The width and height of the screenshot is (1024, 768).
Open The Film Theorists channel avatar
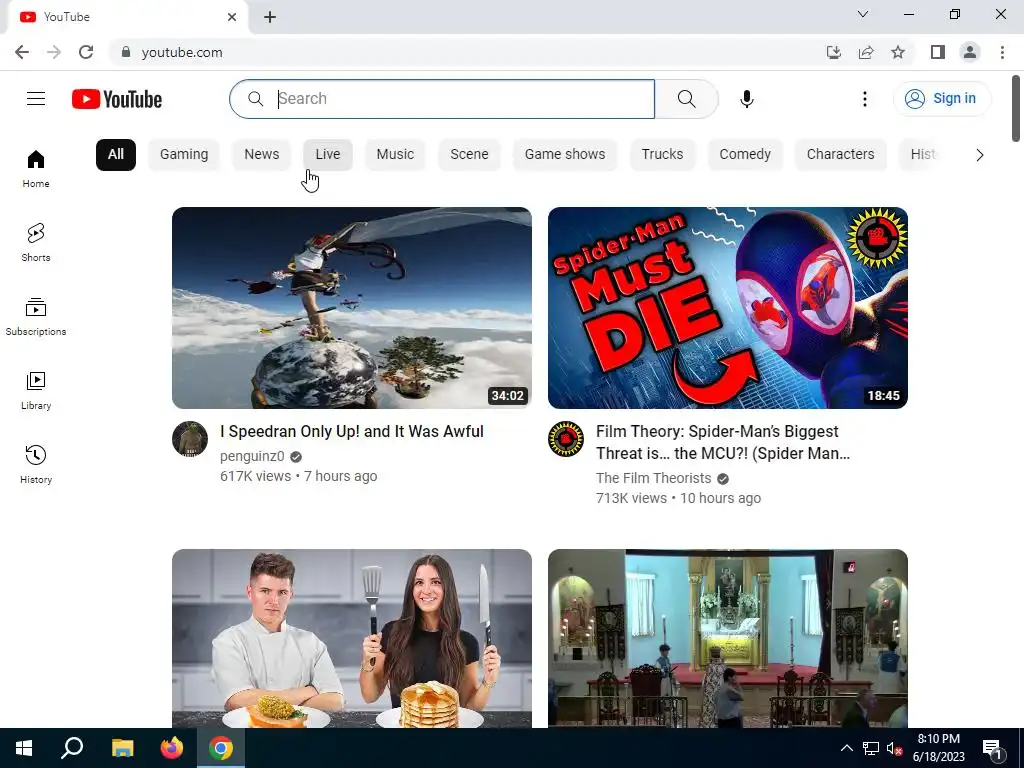pyautogui.click(x=566, y=439)
